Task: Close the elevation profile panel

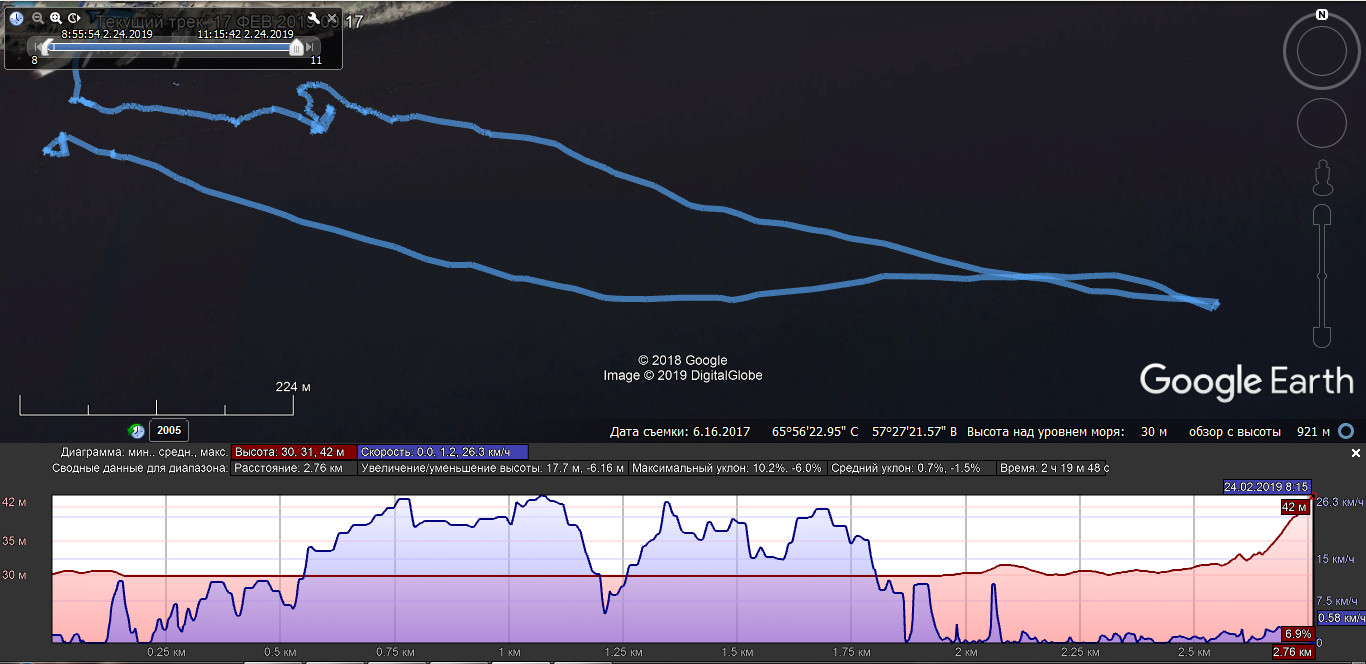Action: [x=1356, y=453]
